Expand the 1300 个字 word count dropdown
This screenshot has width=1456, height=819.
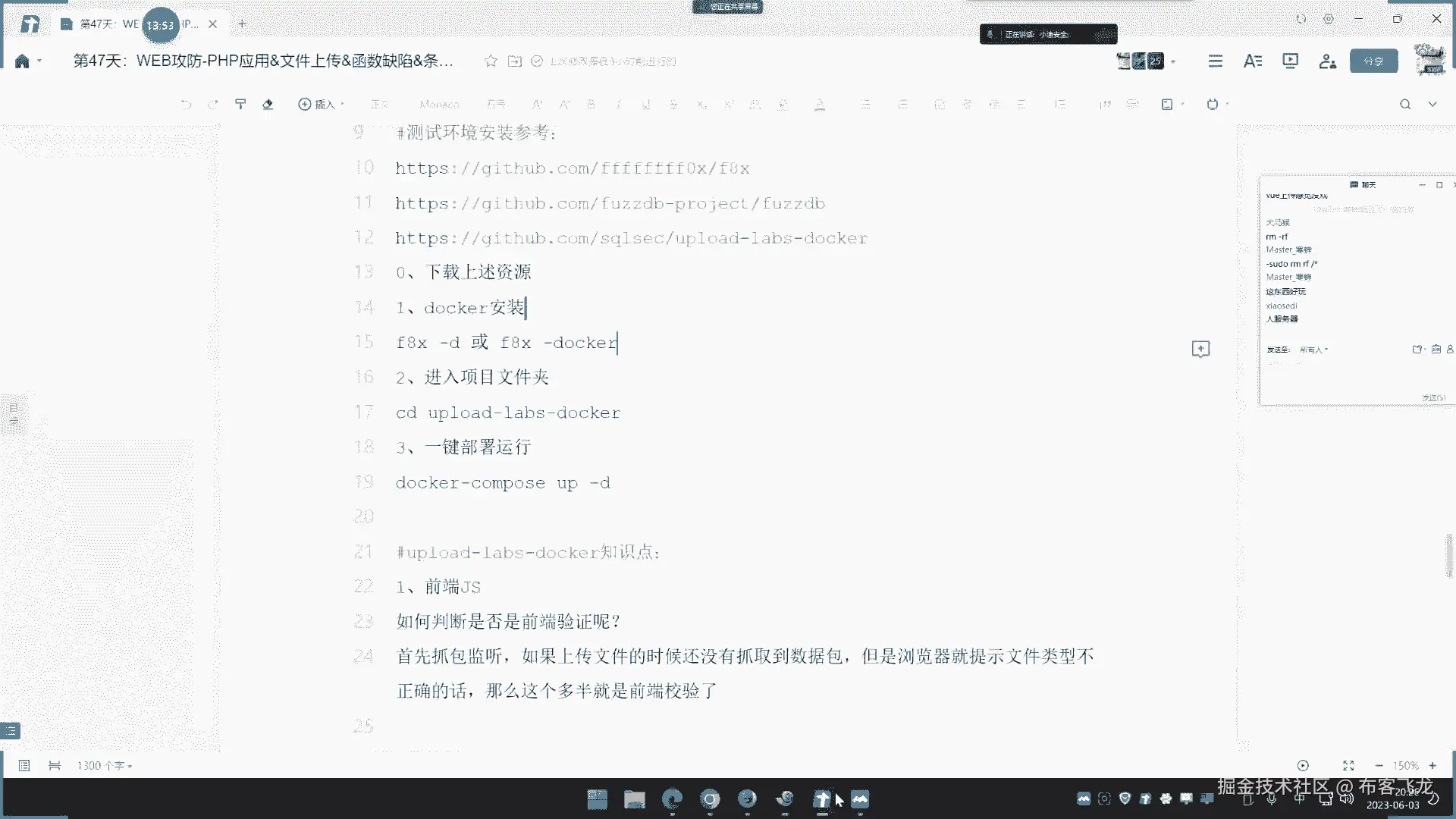pyautogui.click(x=105, y=765)
